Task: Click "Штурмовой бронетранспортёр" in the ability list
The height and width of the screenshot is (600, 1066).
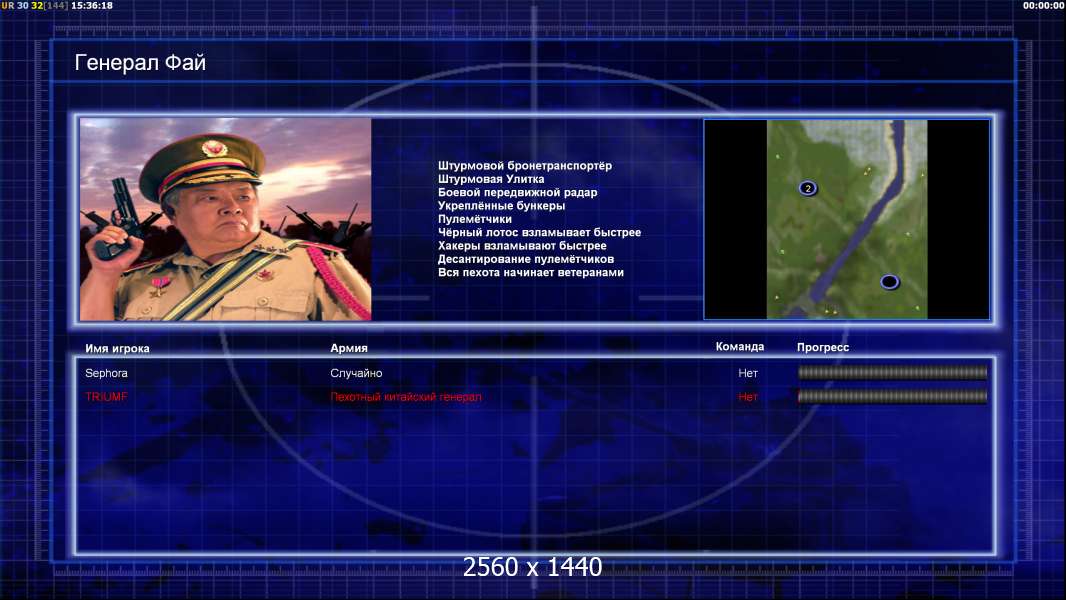Action: (x=525, y=166)
